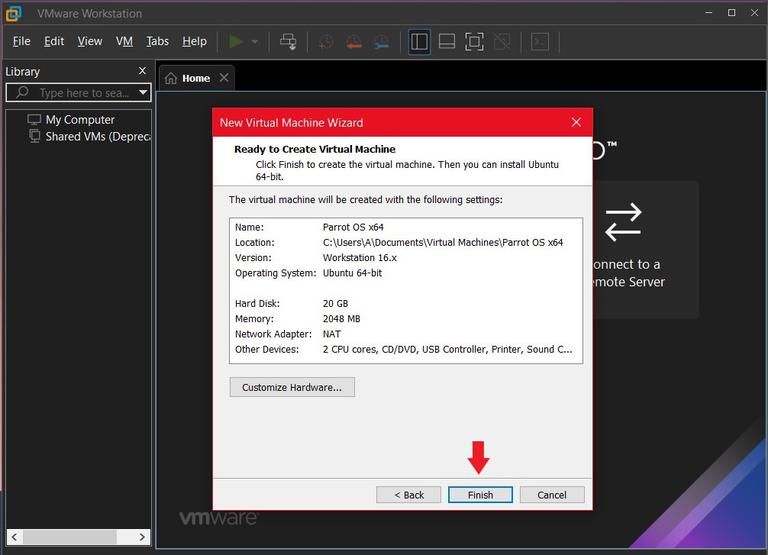Open the power options dropdown arrow
The width and height of the screenshot is (768, 555).
pyautogui.click(x=255, y=42)
